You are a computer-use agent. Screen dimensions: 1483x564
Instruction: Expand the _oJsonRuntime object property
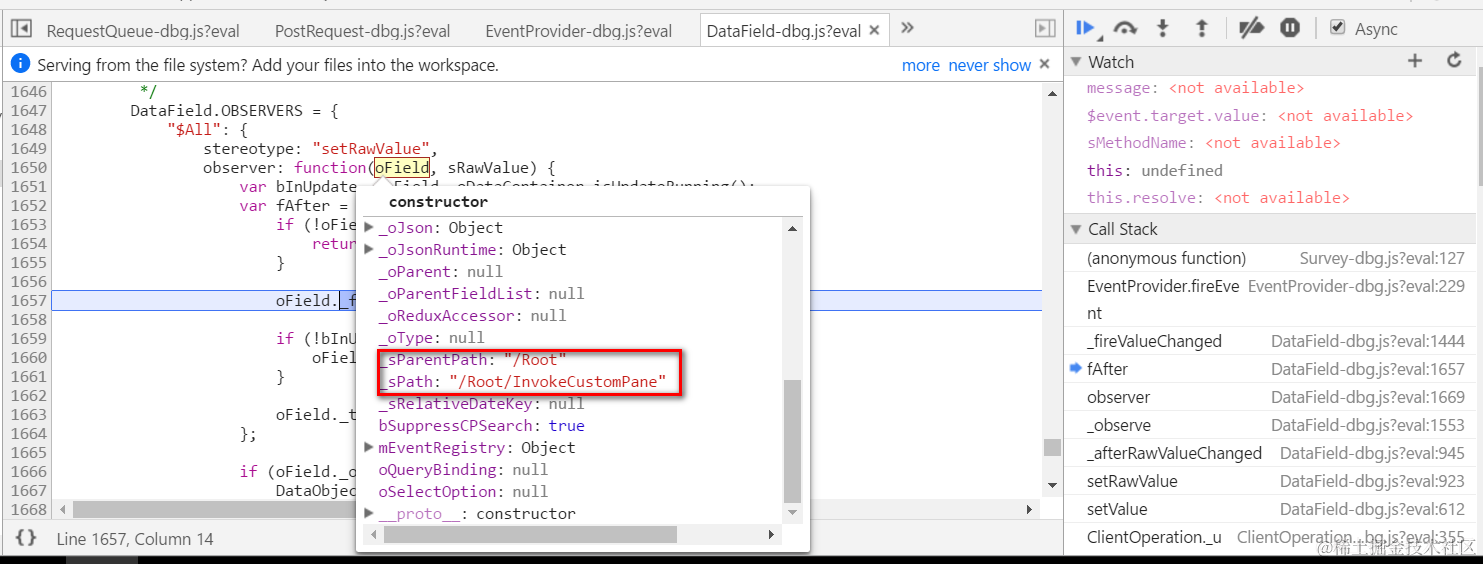[369, 250]
